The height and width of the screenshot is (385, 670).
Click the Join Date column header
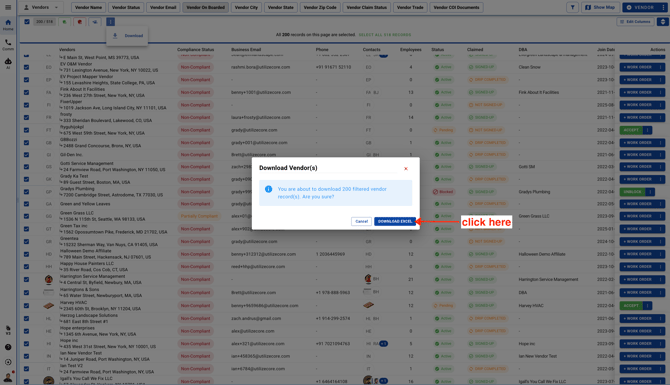(605, 50)
